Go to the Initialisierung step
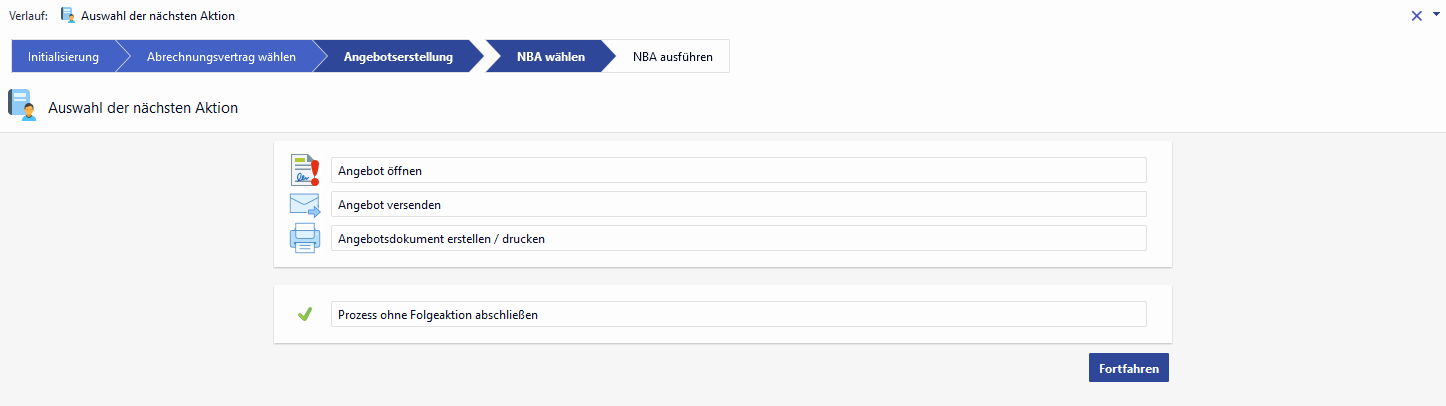The image size is (1446, 406). [x=63, y=57]
